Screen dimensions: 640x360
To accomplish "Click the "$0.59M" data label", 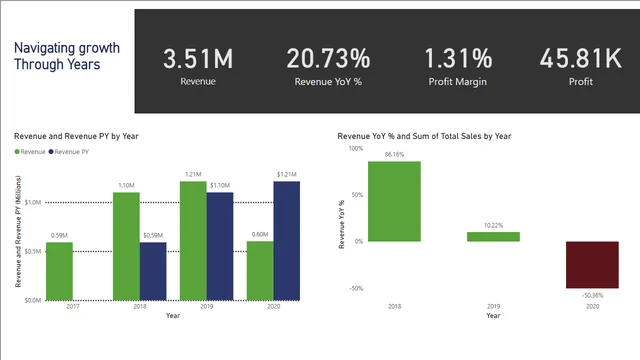I will pos(153,236).
